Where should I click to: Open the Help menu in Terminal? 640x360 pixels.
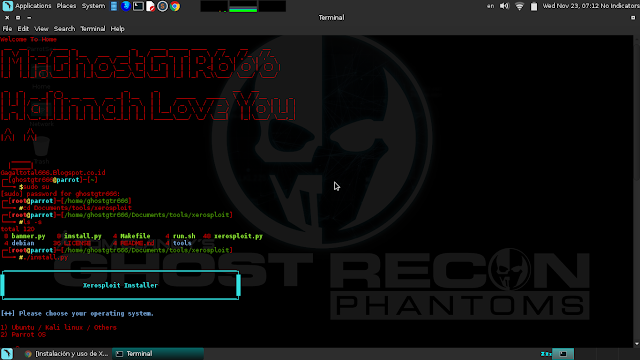pos(117,29)
